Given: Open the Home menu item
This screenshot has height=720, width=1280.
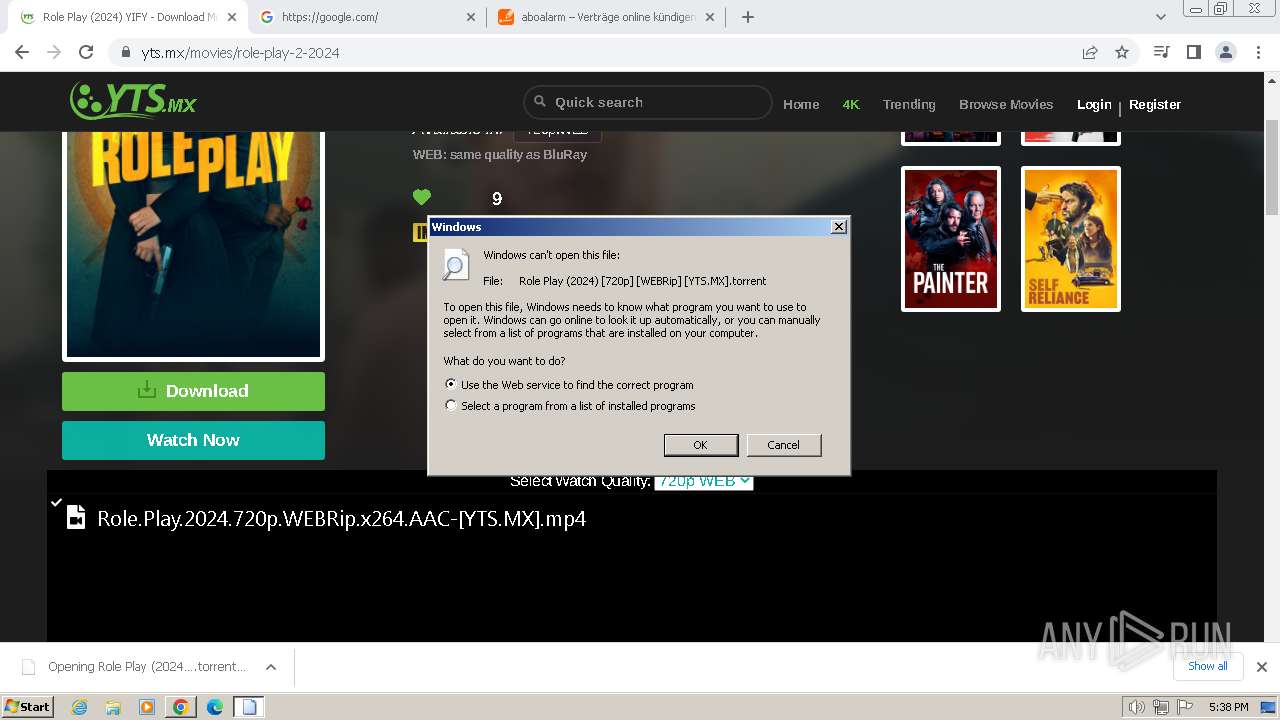Looking at the screenshot, I should [x=801, y=104].
